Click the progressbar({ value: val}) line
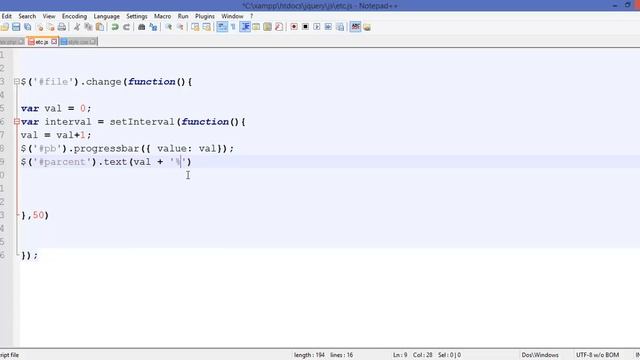The width and height of the screenshot is (640, 360). coord(127,149)
